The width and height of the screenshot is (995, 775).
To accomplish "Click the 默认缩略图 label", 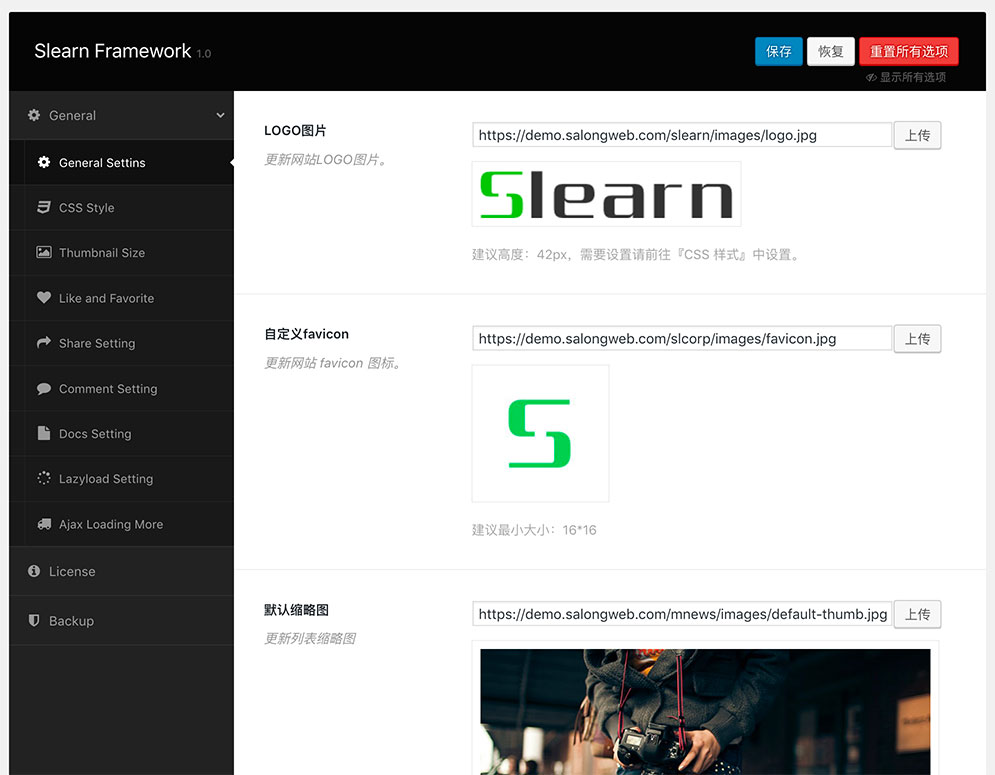I will 296,610.
